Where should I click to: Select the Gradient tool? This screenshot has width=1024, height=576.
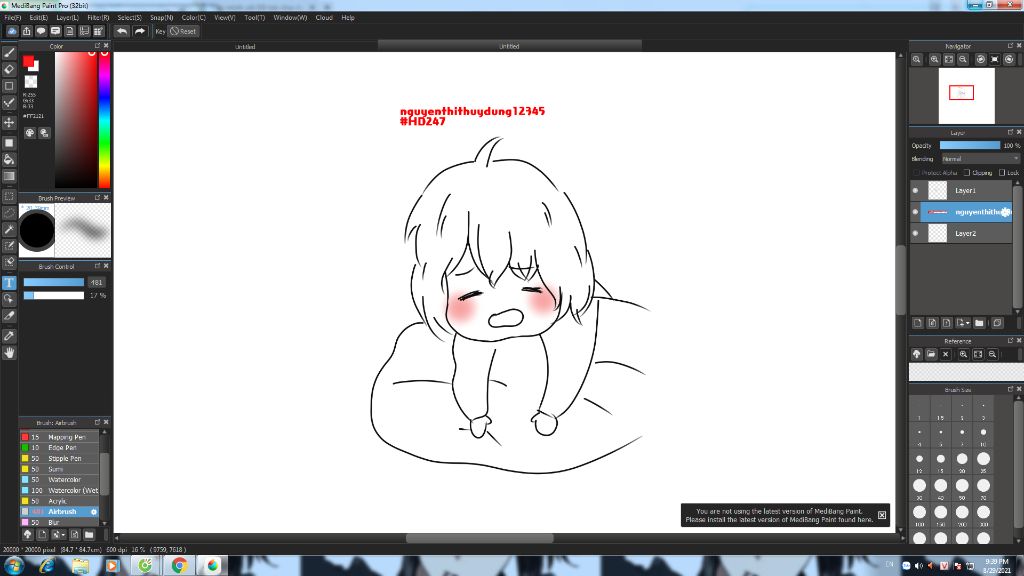click(9, 176)
